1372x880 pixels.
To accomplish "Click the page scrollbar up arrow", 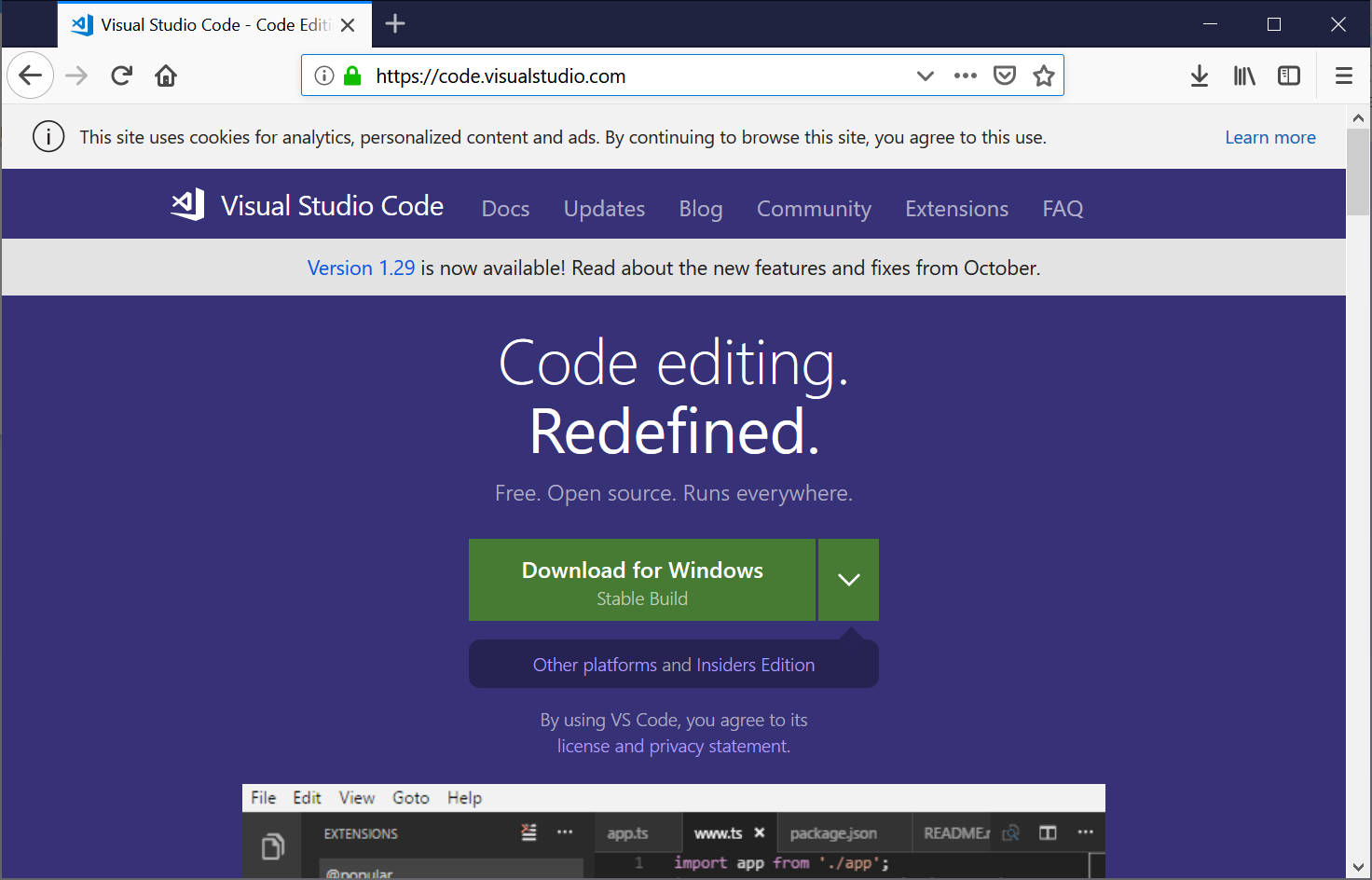I will click(1358, 117).
